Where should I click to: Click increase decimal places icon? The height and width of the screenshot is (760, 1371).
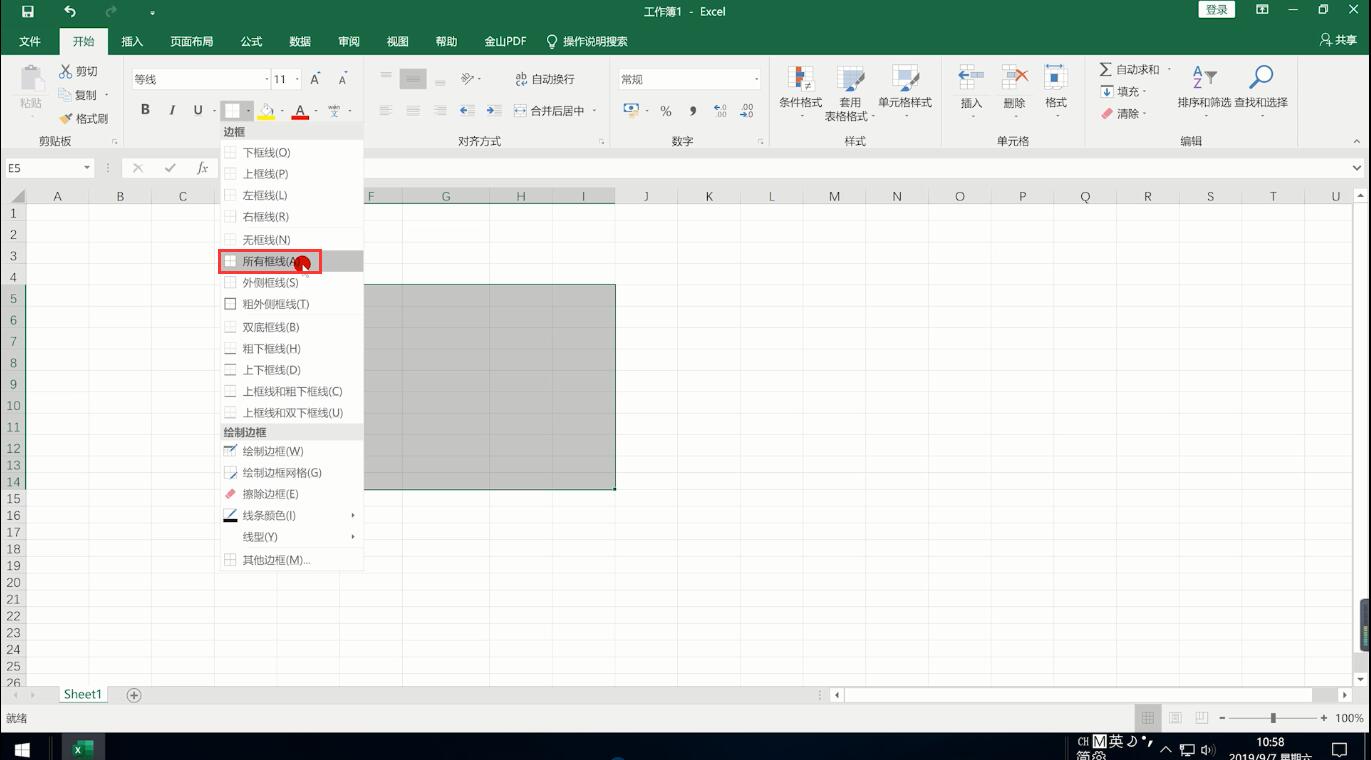(x=720, y=111)
